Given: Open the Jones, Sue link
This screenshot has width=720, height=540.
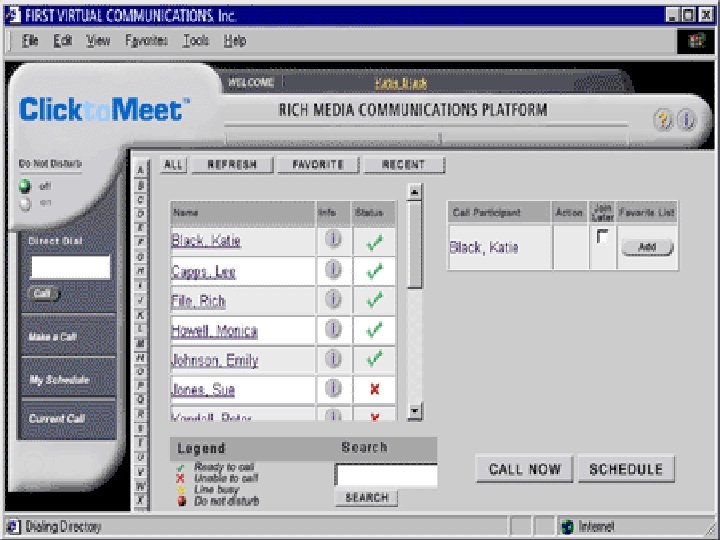Looking at the screenshot, I should (203, 390).
